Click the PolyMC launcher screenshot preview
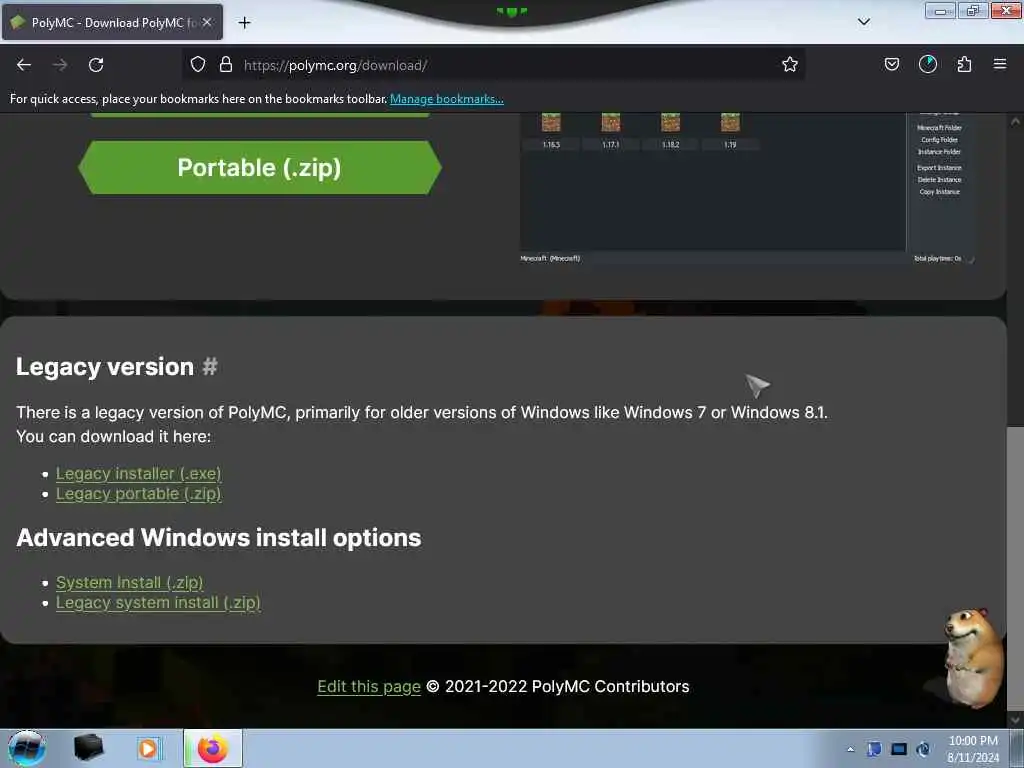Screen dimensions: 1024x768 [747, 188]
